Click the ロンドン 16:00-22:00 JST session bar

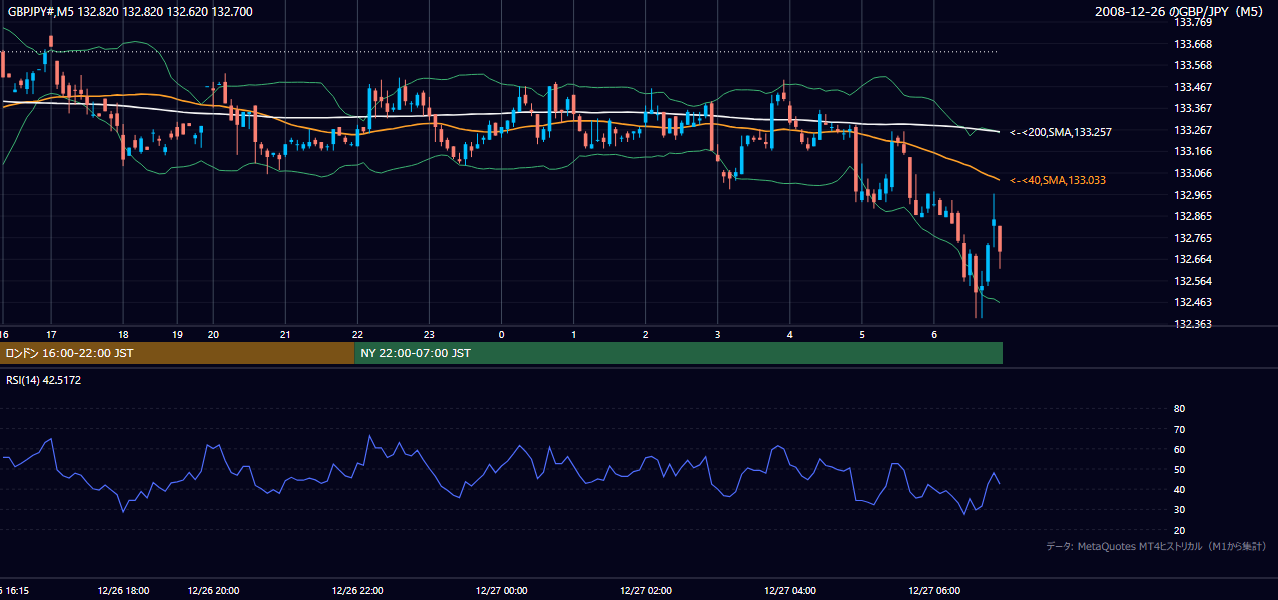177,353
